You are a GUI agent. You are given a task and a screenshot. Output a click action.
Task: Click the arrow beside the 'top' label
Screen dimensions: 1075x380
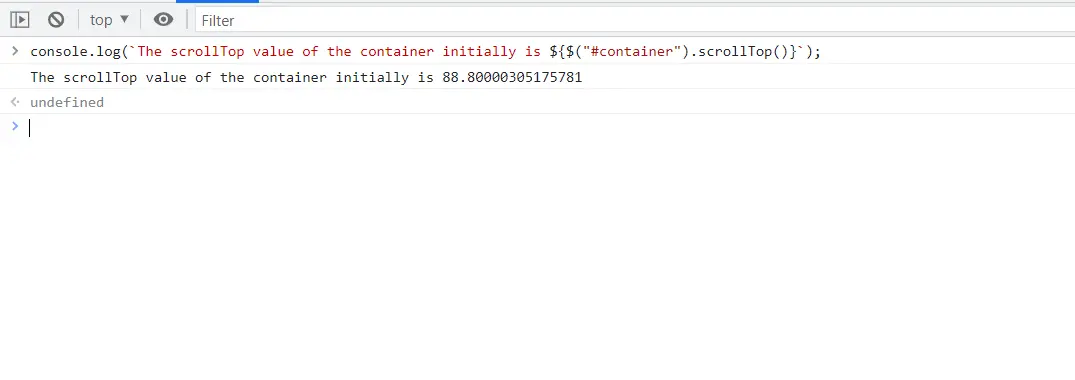tap(124, 20)
